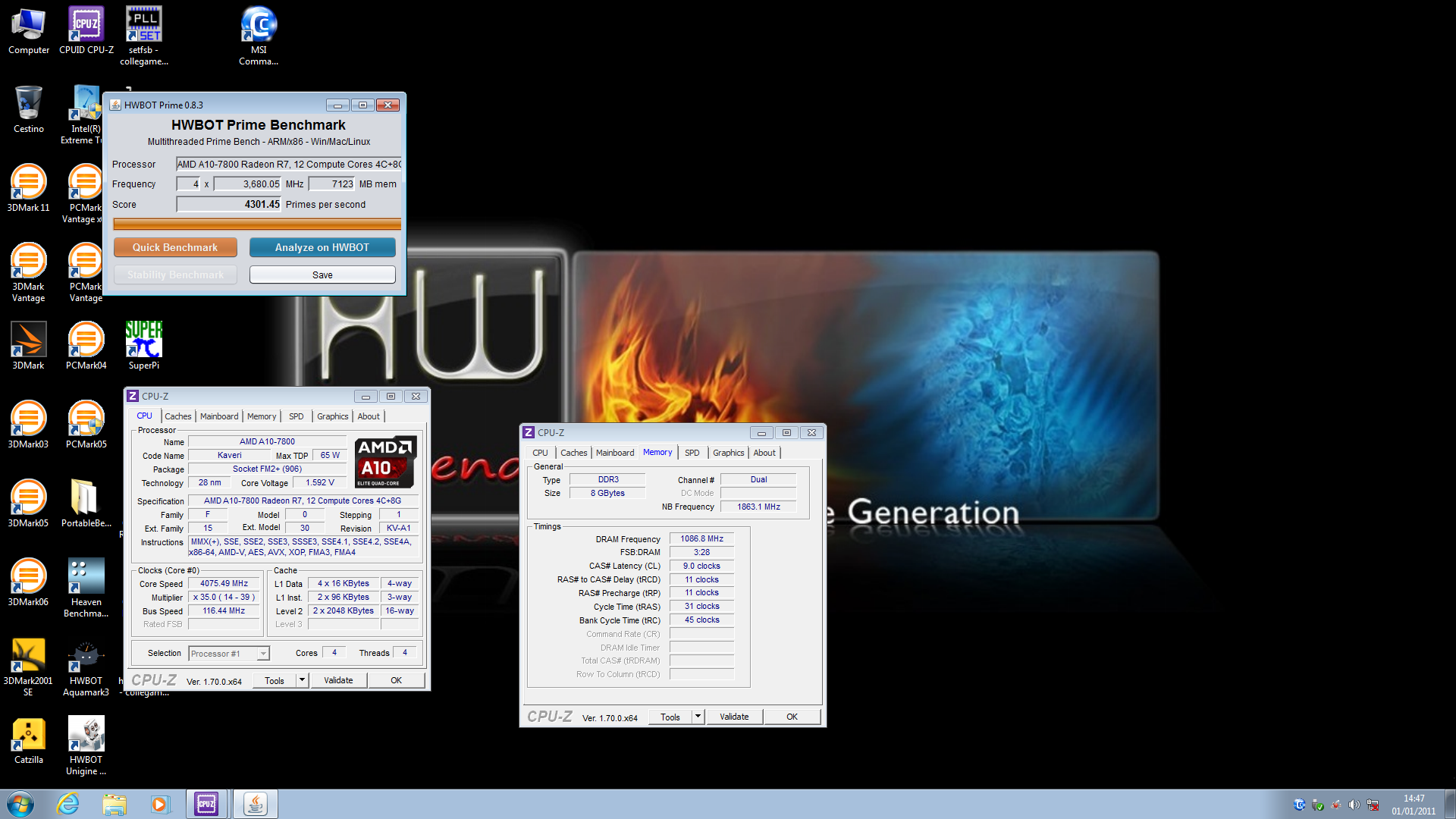Image resolution: width=1456 pixels, height=819 pixels.
Task: Open 3DMark Vantage desktop shortcut
Action: 29,274
